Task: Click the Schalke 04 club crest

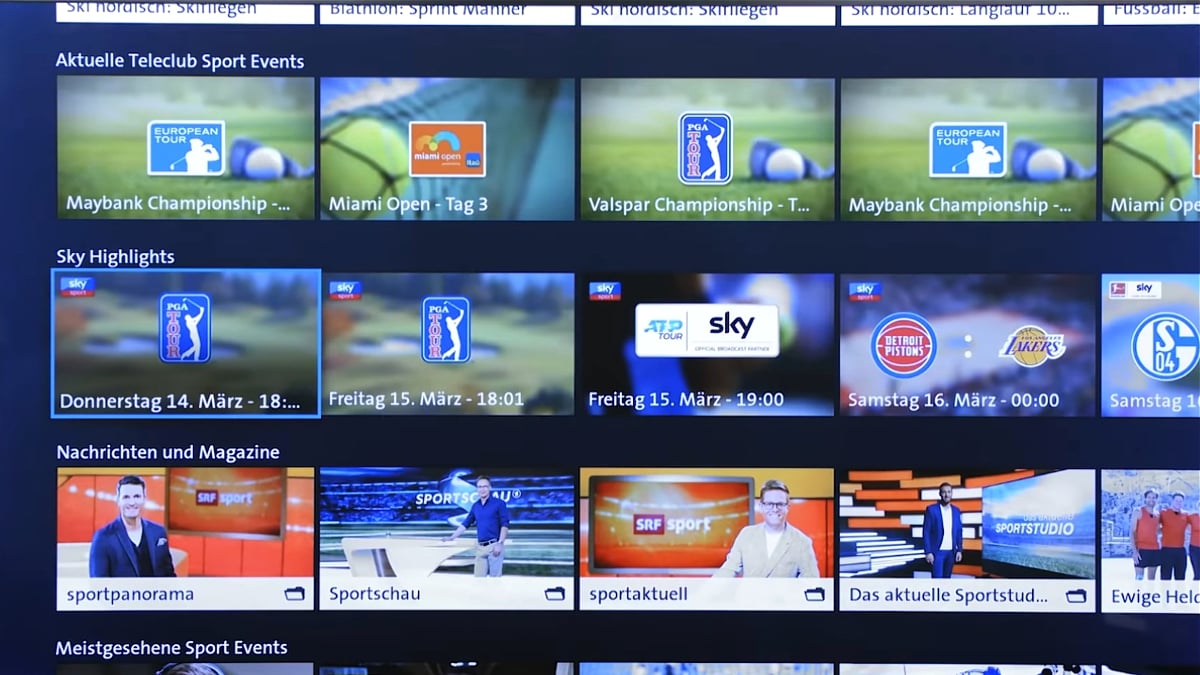Action: (1165, 346)
